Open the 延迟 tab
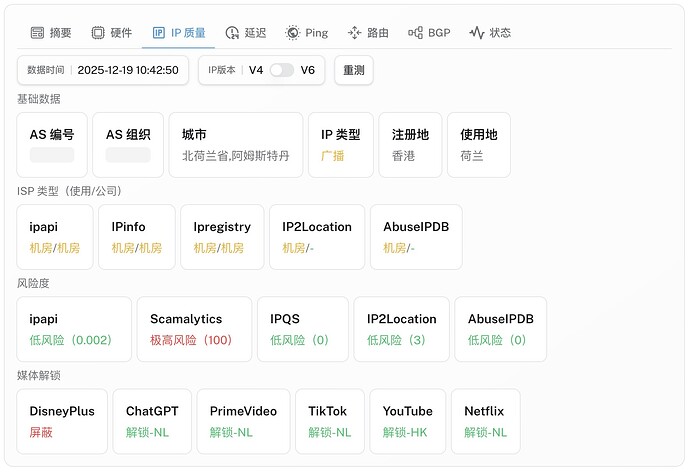The height and width of the screenshot is (473, 690). pos(246,33)
